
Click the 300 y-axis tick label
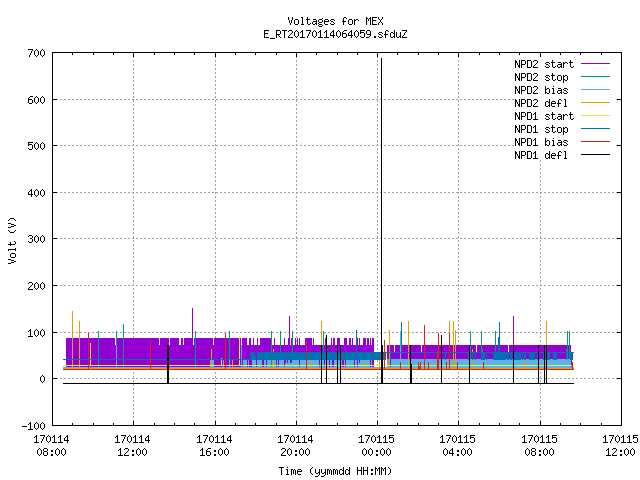coord(36,239)
